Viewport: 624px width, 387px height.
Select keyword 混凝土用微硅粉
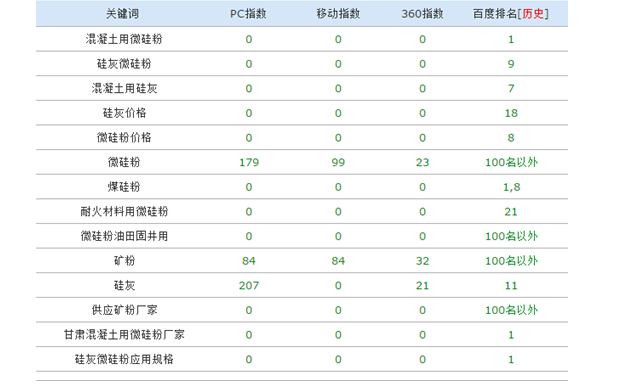(x=124, y=39)
